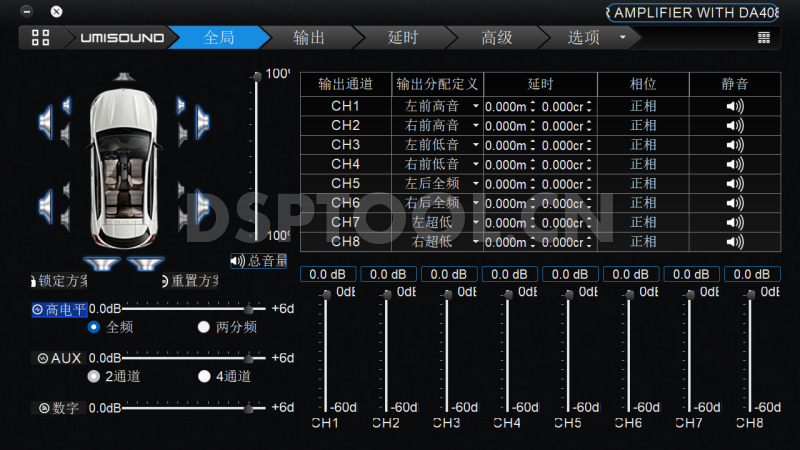Viewport: 800px width, 450px height.
Task: Select the right subwoofer icon below the car
Action: pos(145,263)
